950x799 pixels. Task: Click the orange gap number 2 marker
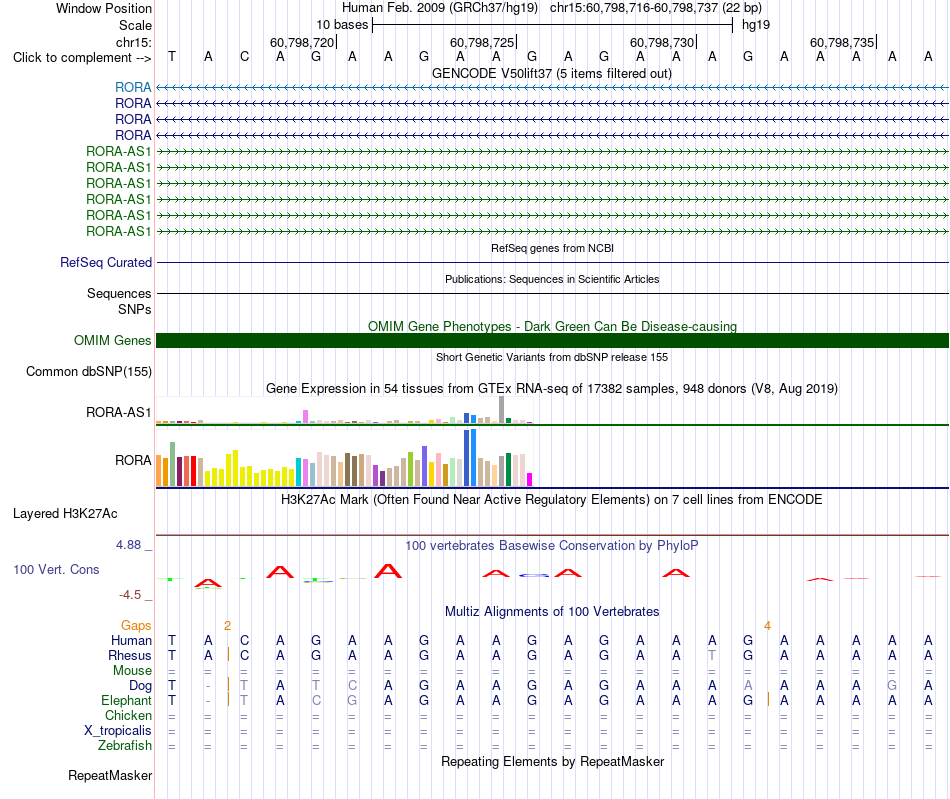(227, 626)
